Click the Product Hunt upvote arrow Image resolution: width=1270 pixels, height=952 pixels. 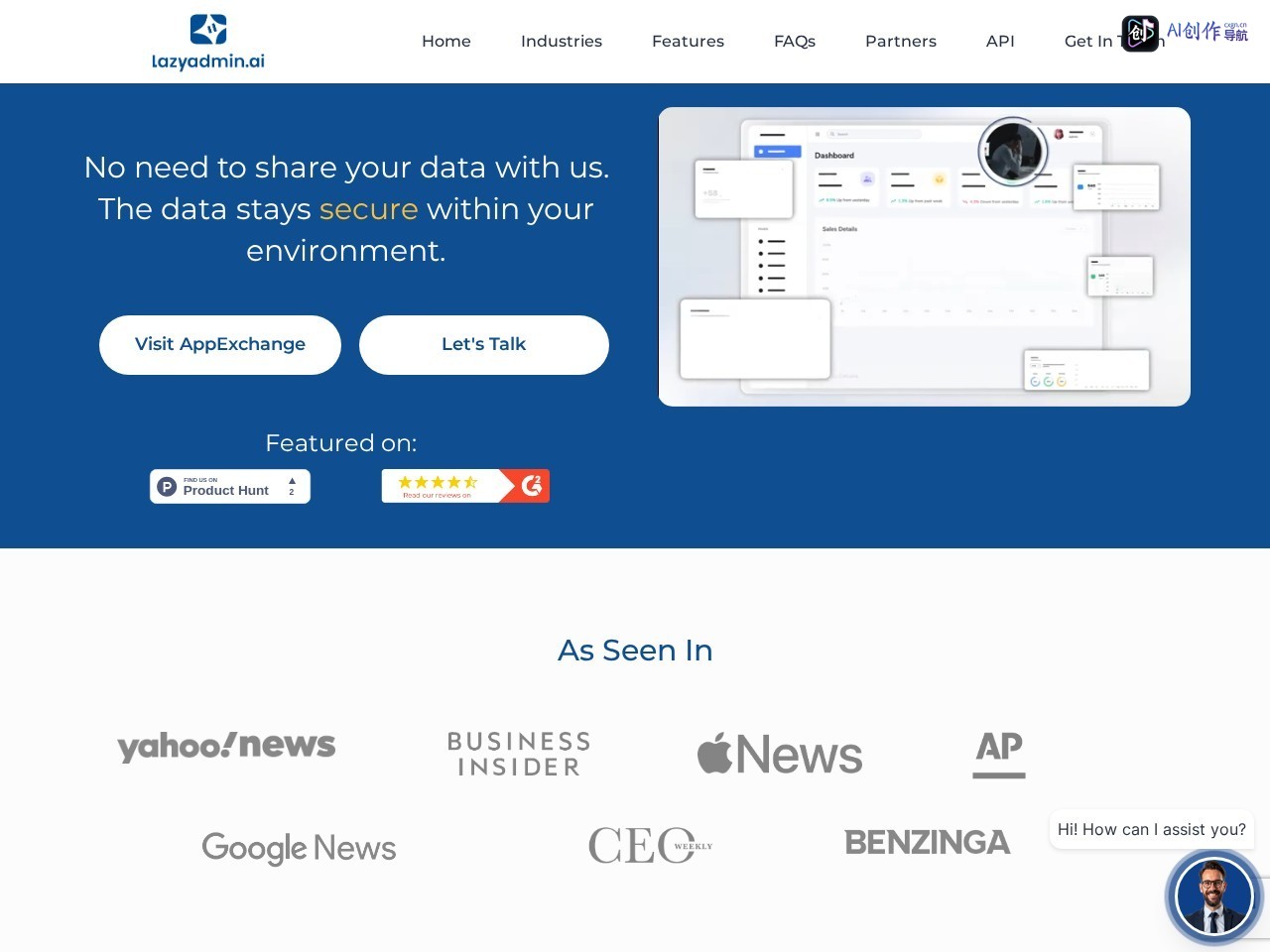tap(292, 481)
